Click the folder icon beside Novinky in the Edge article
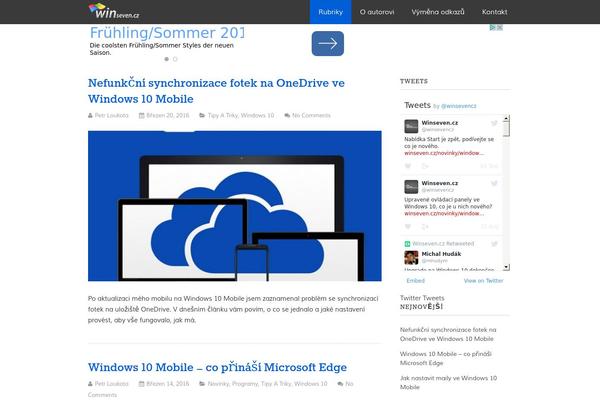Screen dimensions: 600x400 tap(202, 384)
